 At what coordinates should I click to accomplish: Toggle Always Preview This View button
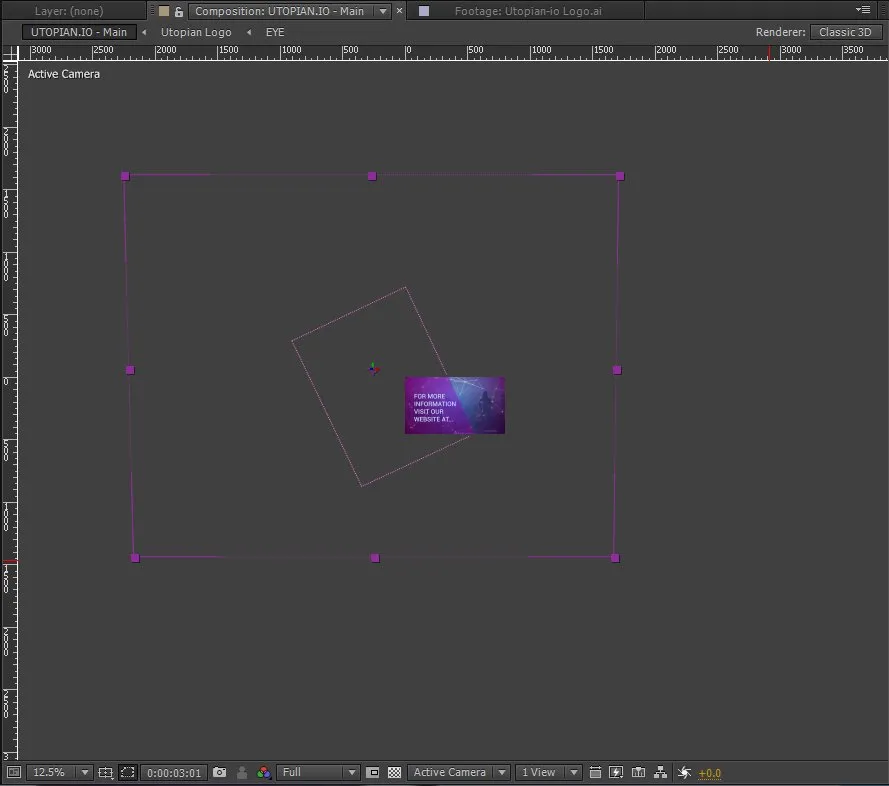[x=14, y=772]
